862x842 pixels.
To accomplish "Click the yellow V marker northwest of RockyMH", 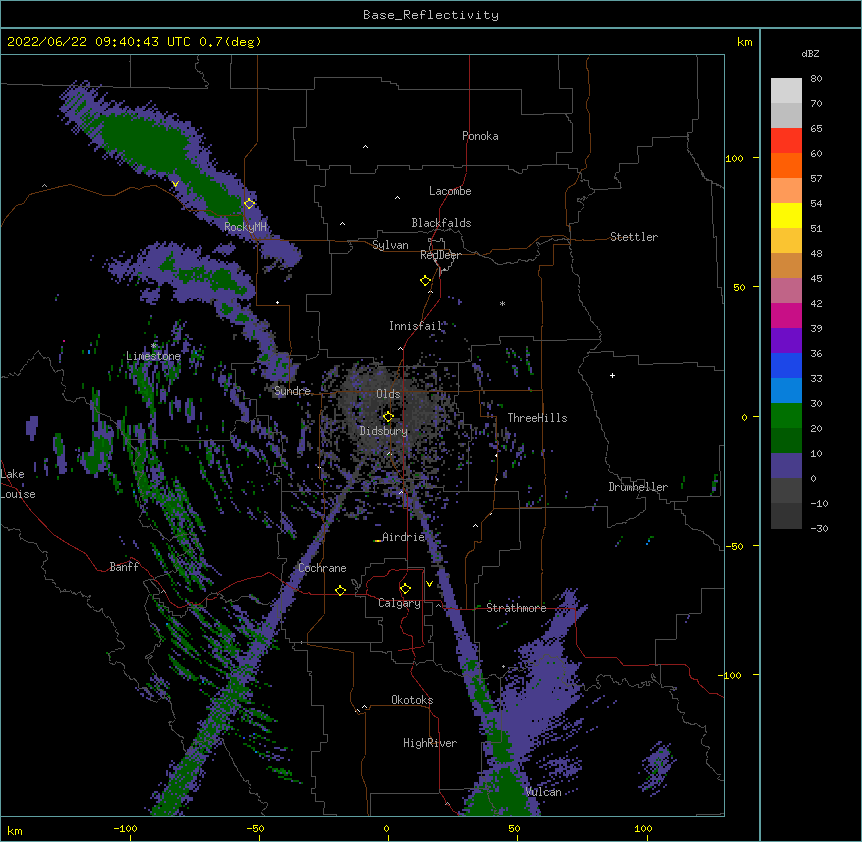I will [175, 184].
